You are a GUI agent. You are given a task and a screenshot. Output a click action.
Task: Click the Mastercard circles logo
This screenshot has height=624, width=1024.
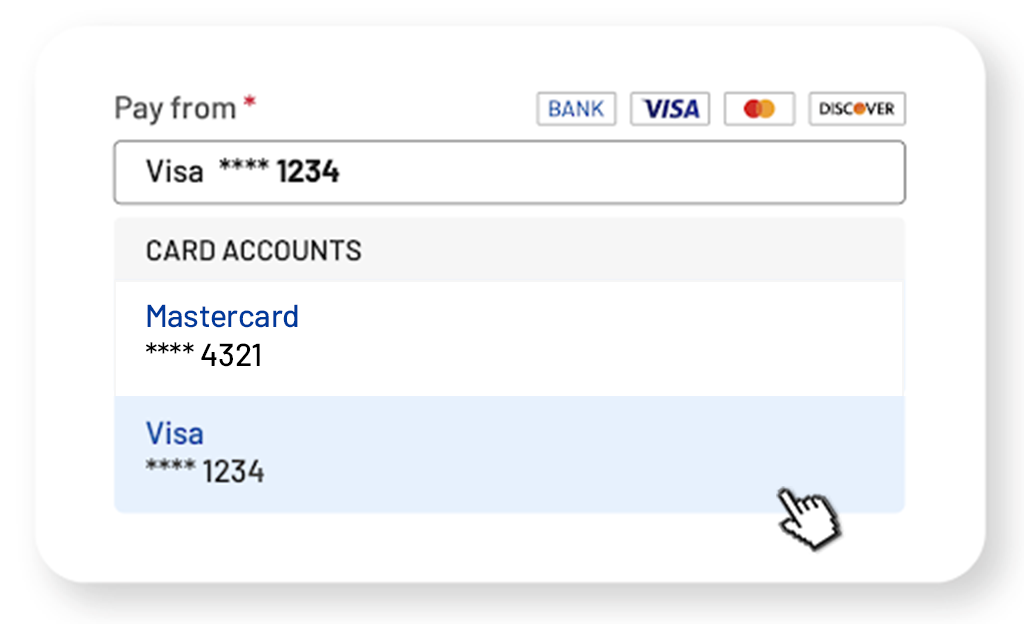pos(759,108)
